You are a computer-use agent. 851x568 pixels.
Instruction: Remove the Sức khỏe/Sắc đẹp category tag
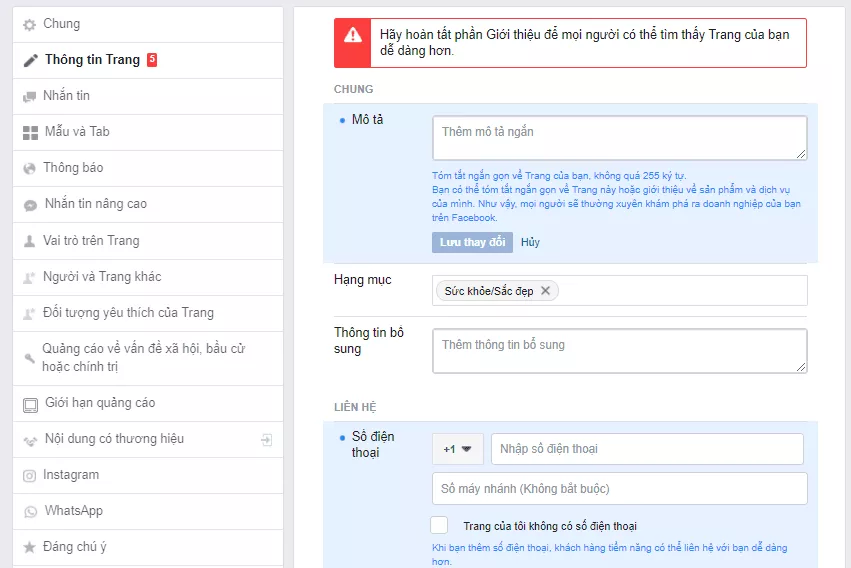click(x=545, y=291)
